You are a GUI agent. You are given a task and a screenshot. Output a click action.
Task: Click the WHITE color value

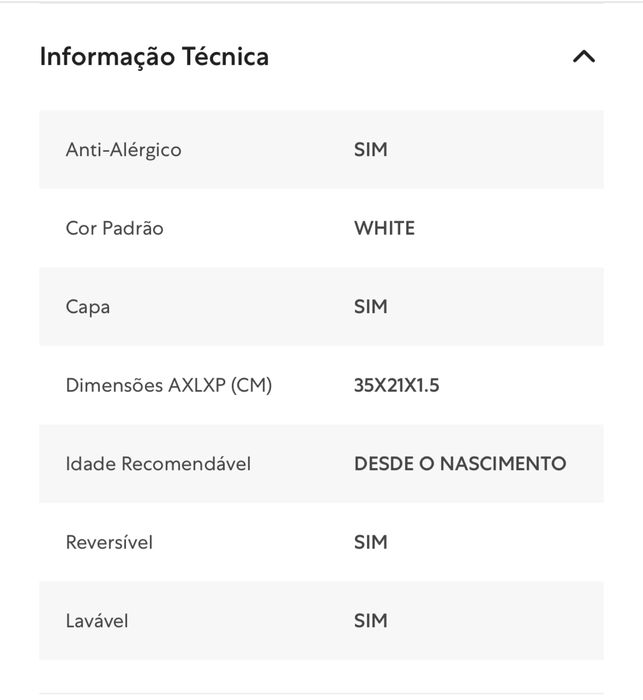(384, 228)
